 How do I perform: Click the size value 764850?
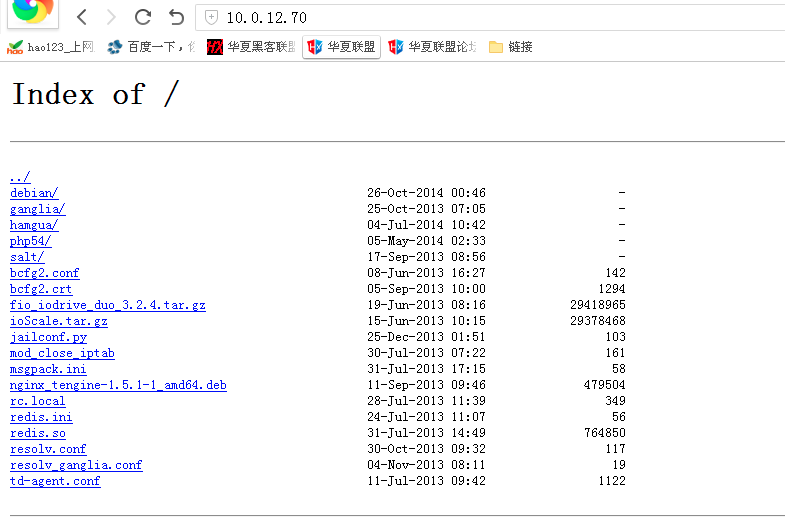point(604,433)
